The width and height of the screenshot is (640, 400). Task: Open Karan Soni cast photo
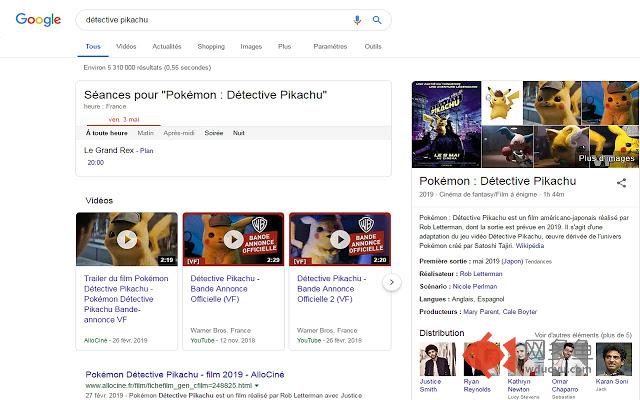(x=614, y=359)
